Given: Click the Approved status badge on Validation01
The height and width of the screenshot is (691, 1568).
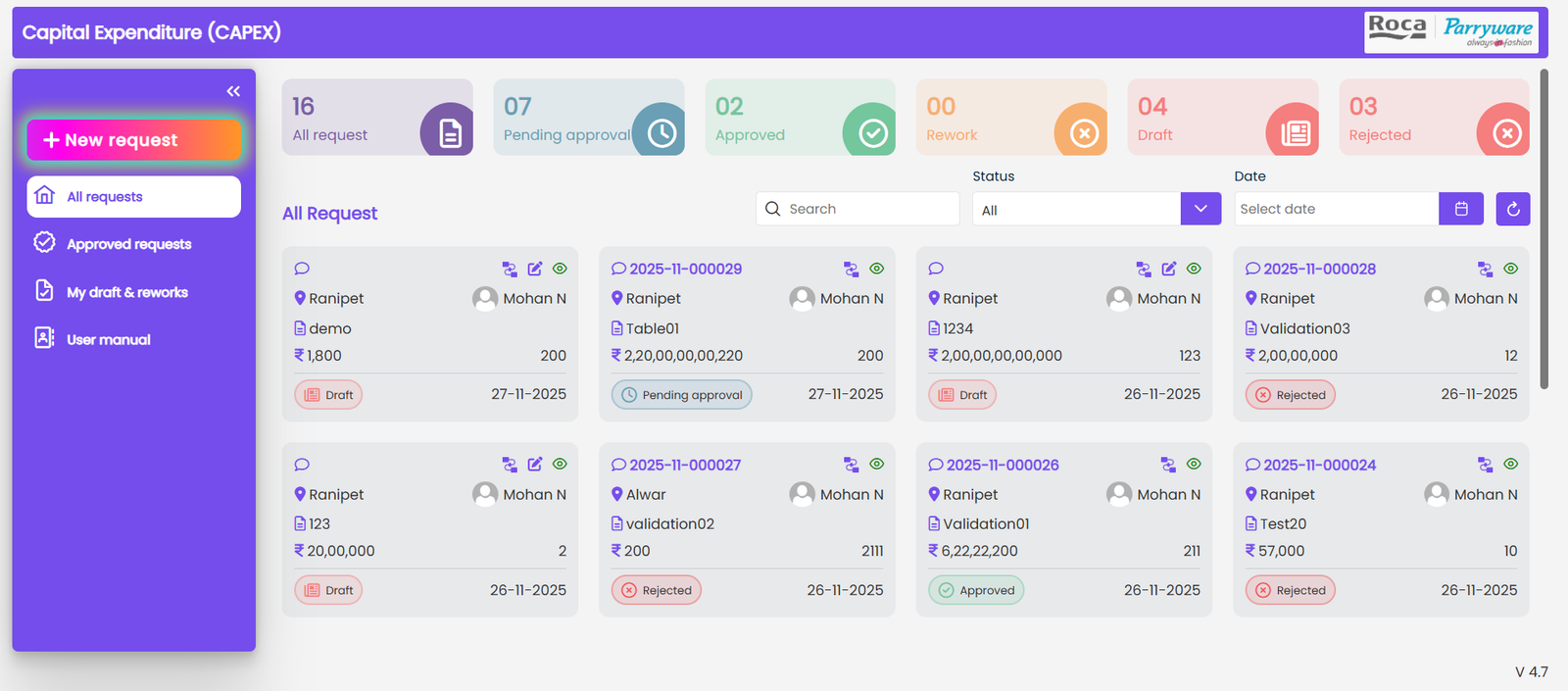Looking at the screenshot, I should pos(976,590).
